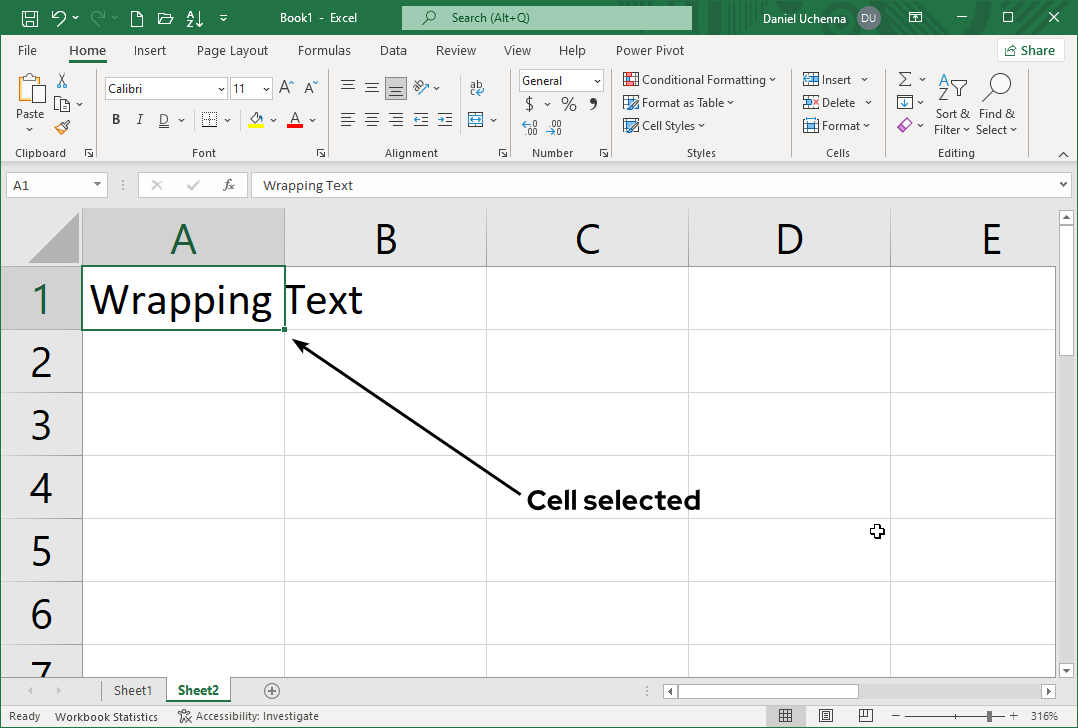
Task: Switch to the Formulas ribbon tab
Action: coord(324,50)
